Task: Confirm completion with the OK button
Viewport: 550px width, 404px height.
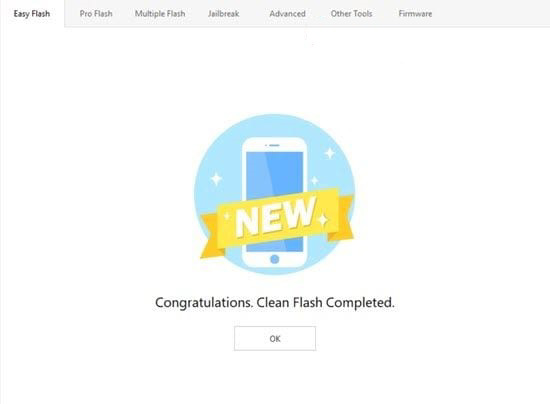Action: click(275, 338)
